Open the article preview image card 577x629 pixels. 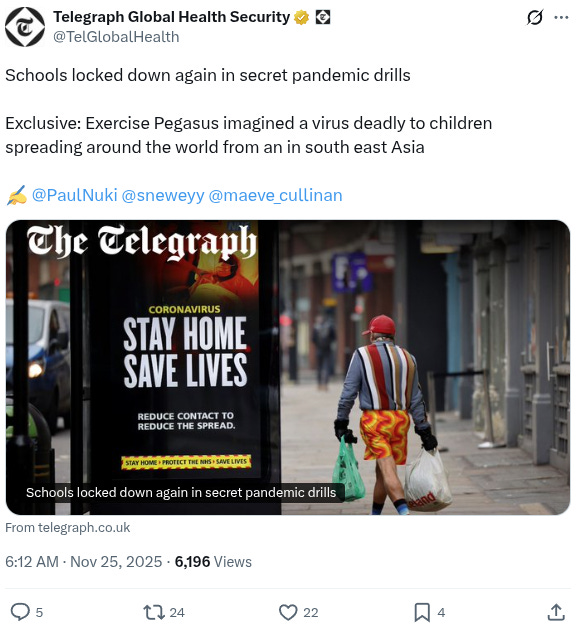click(x=288, y=367)
